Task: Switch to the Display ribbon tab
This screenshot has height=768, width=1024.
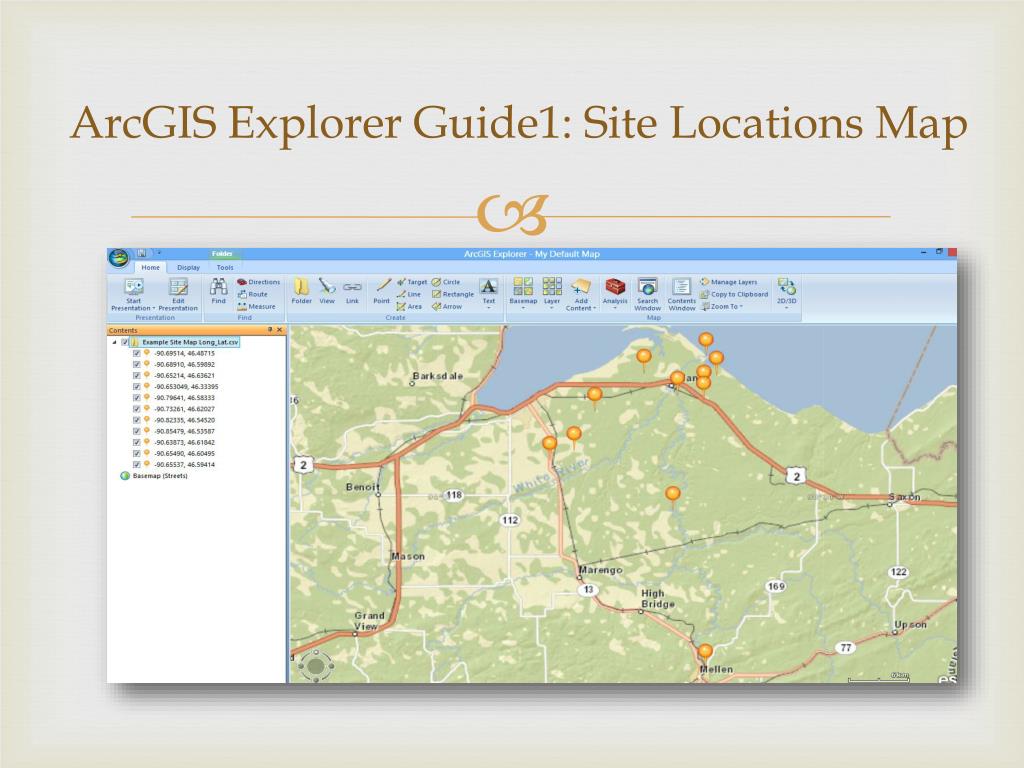Action: click(188, 267)
